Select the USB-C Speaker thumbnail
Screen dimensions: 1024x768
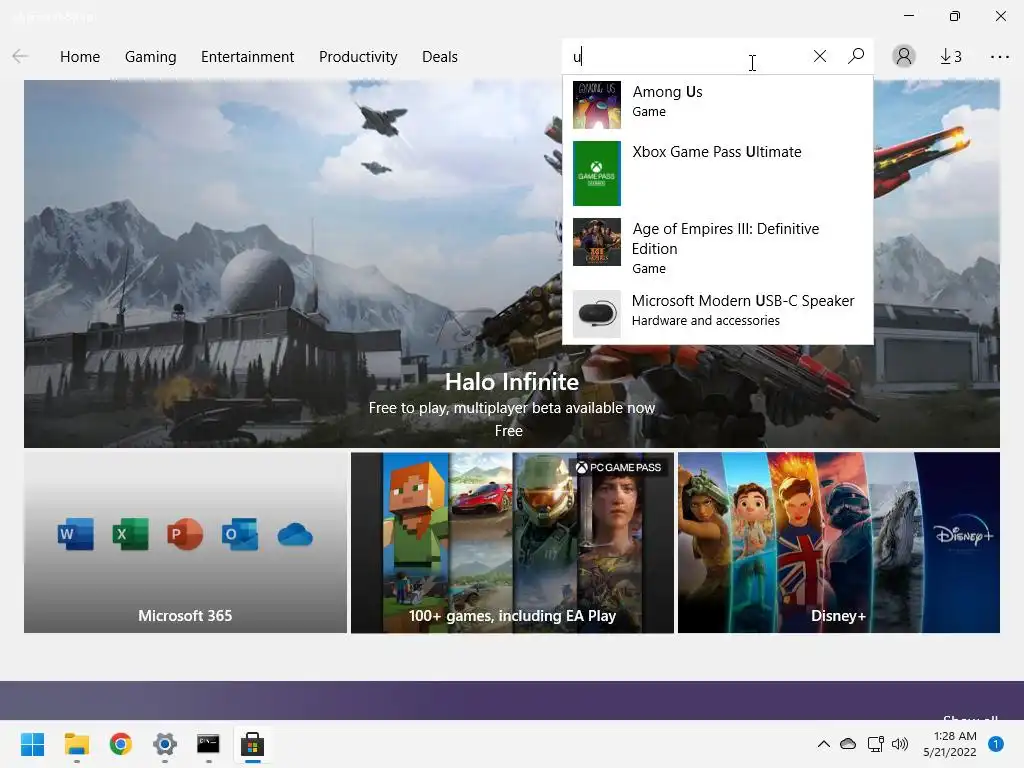pos(597,314)
